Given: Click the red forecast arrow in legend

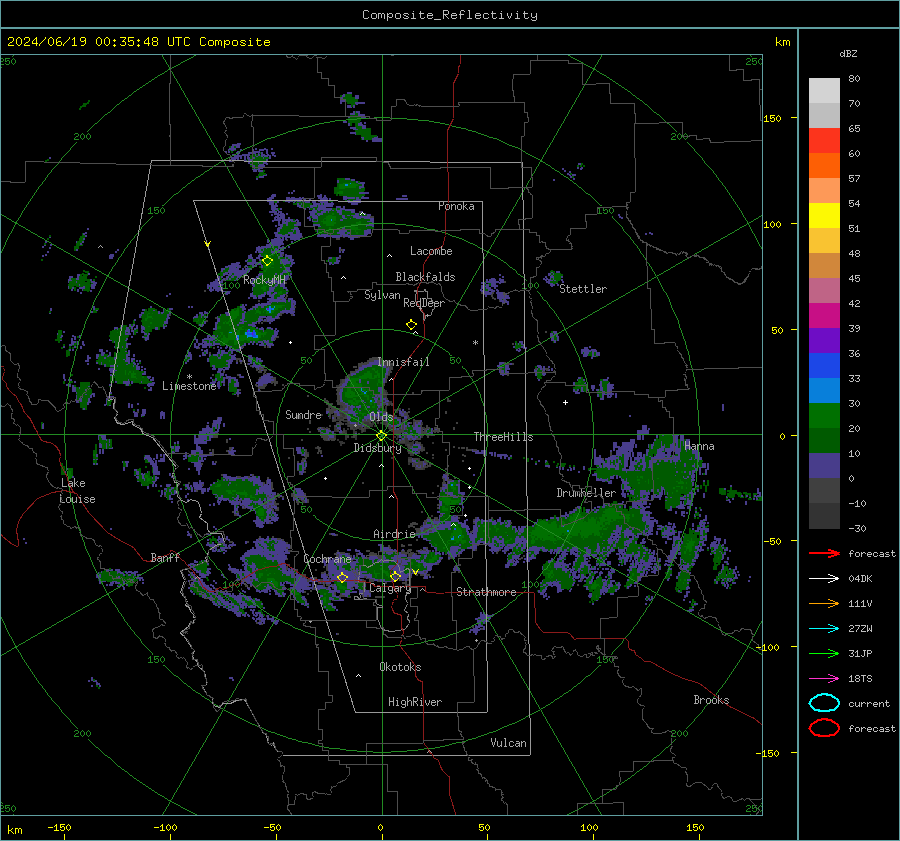Looking at the screenshot, I should click(824, 553).
